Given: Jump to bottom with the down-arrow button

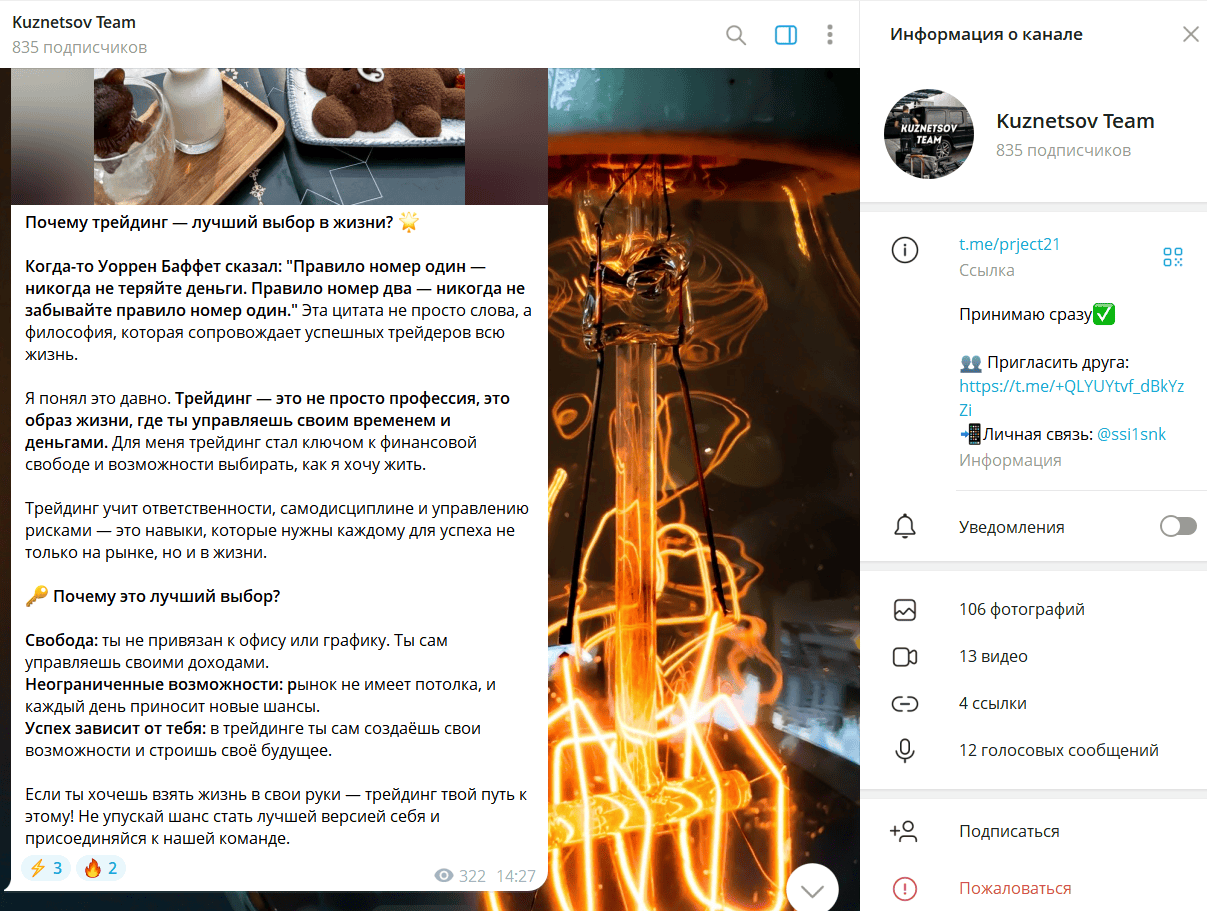Looking at the screenshot, I should (x=812, y=888).
